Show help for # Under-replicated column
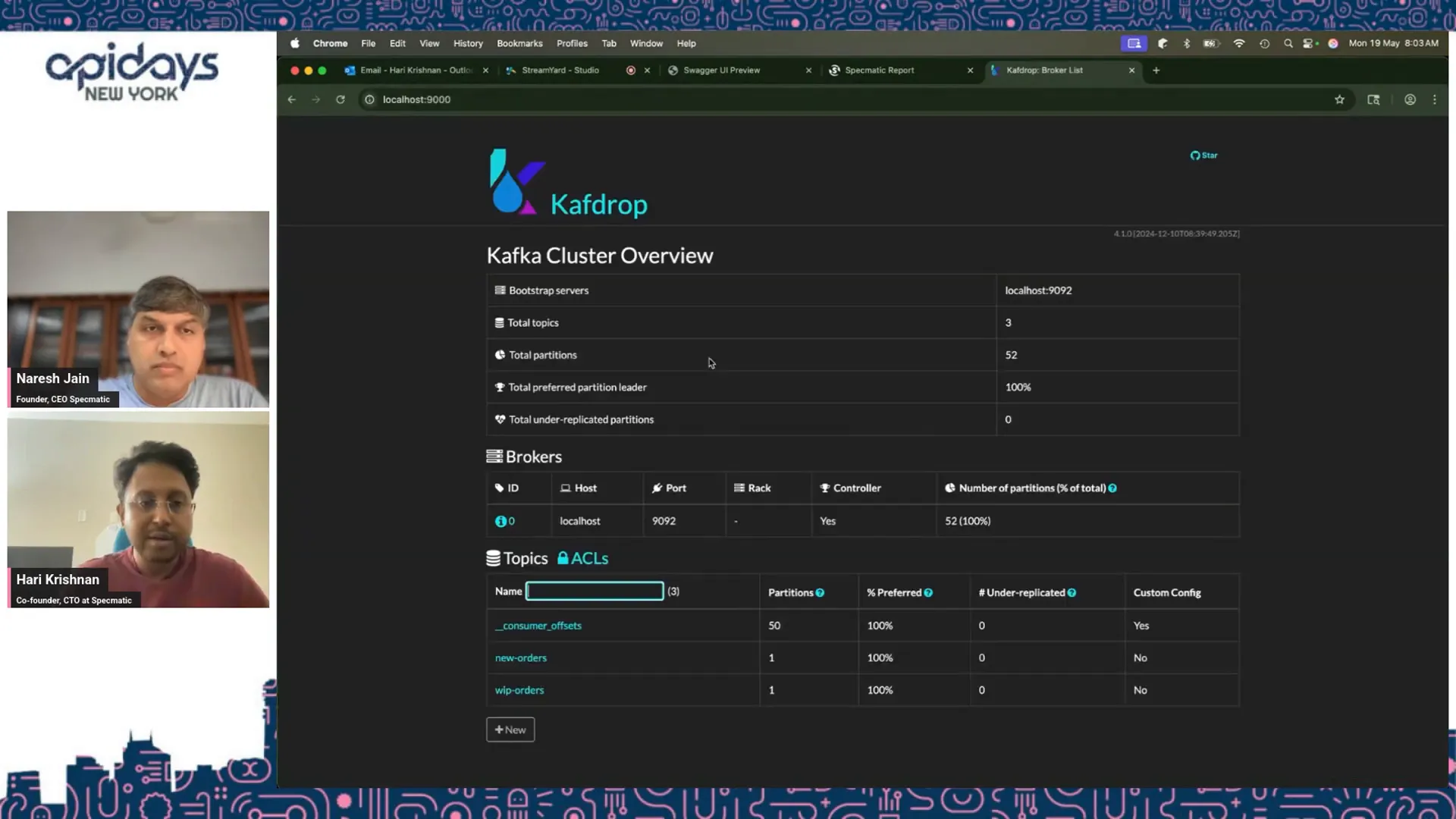This screenshot has width=1456, height=819. click(x=1072, y=593)
